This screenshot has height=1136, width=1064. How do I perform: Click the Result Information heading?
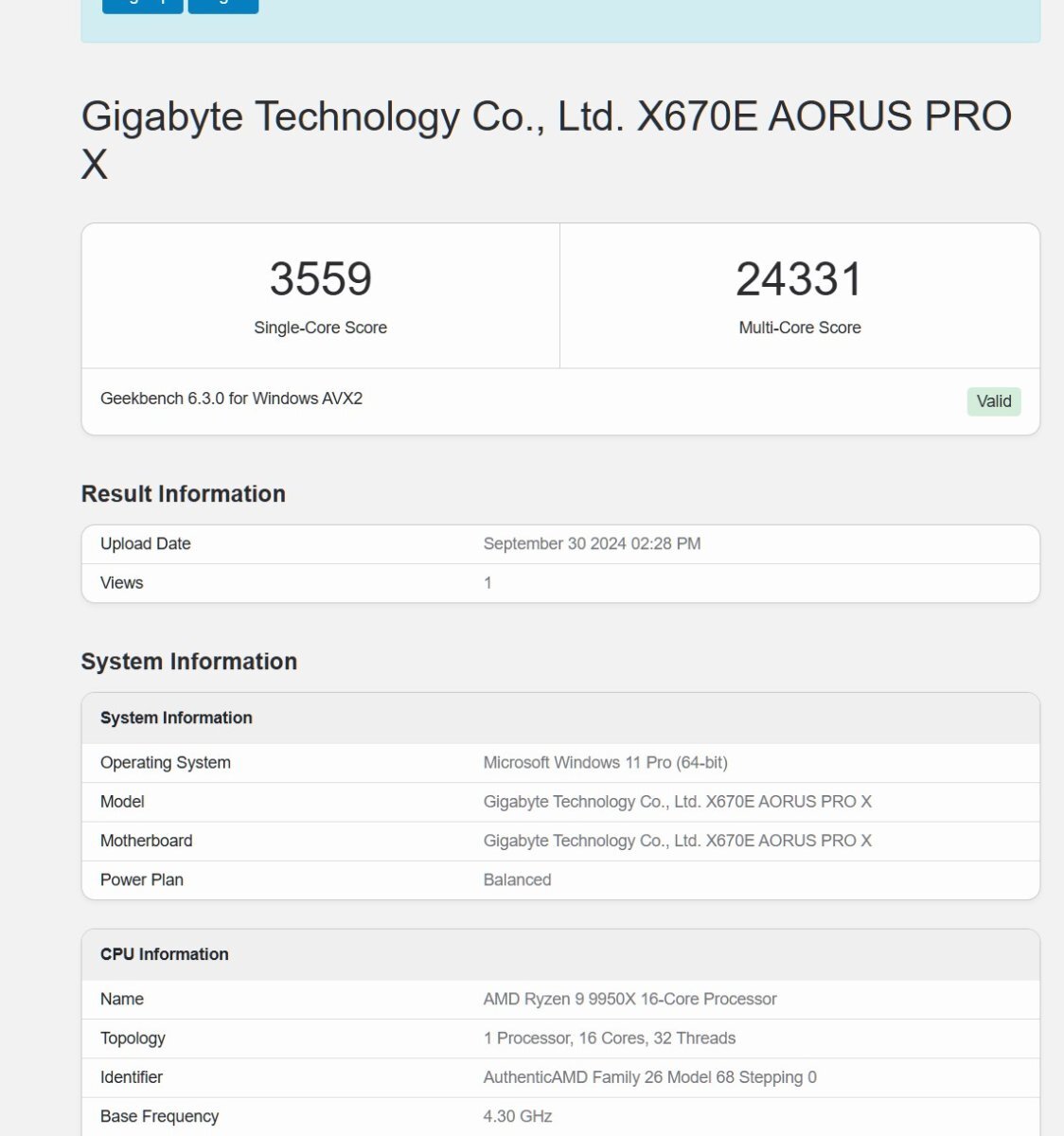click(184, 494)
